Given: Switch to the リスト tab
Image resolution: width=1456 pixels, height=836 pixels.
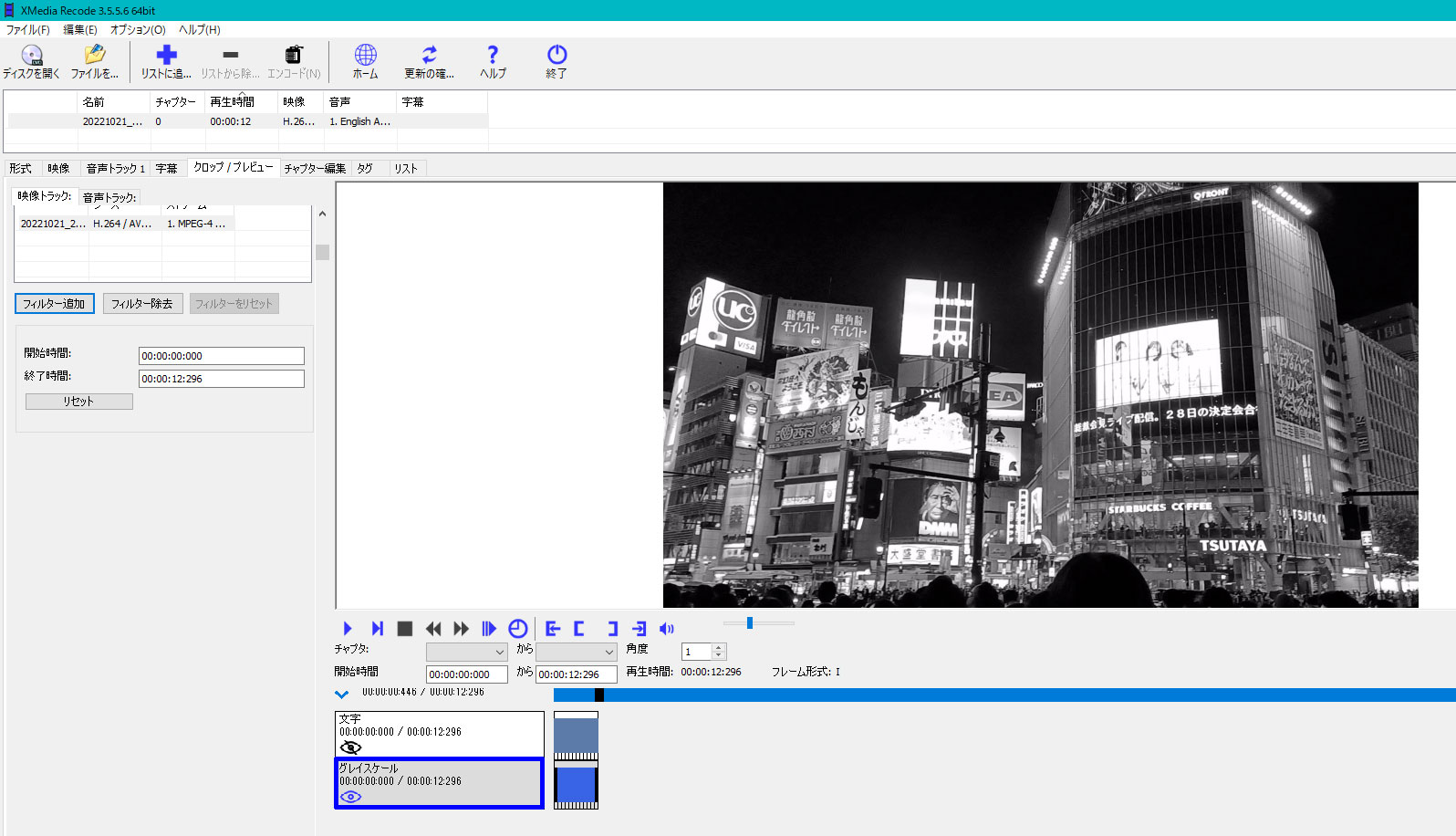Looking at the screenshot, I should 406,168.
